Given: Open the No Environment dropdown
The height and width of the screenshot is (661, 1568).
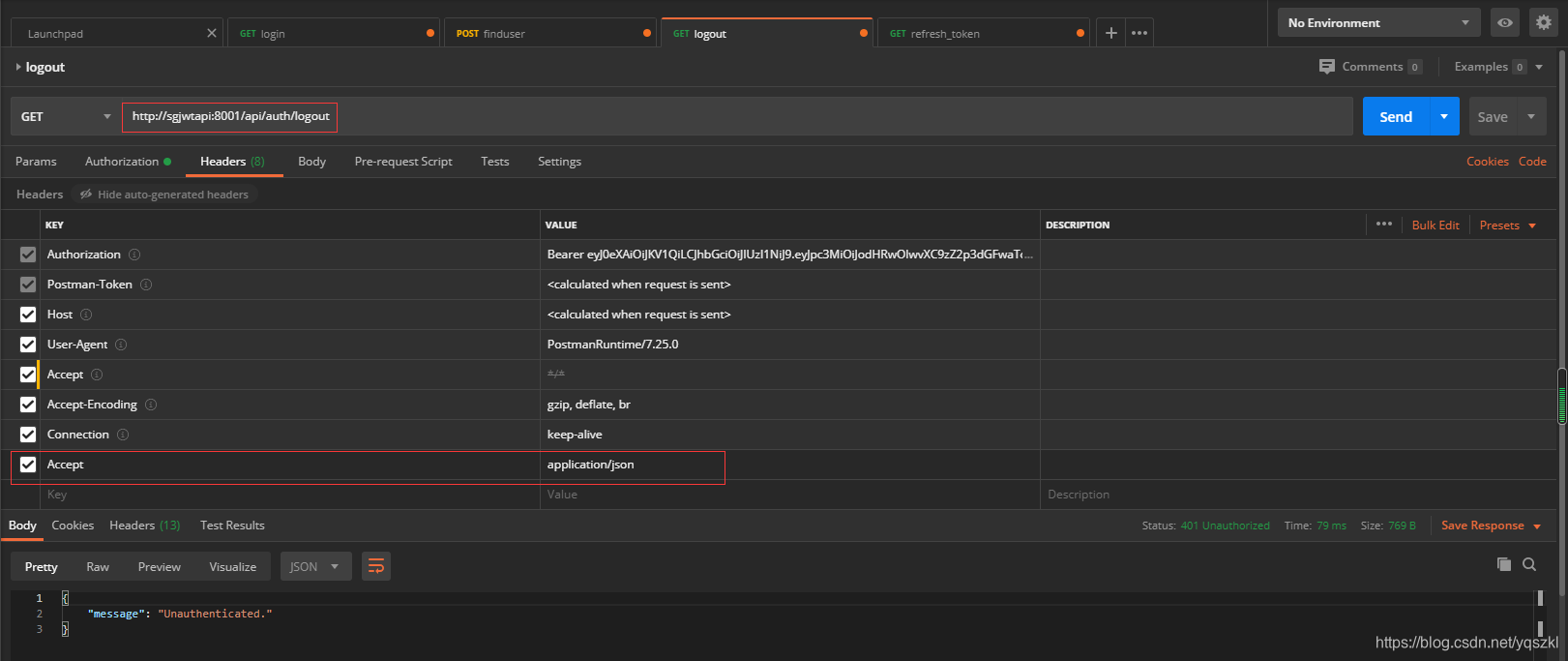Looking at the screenshot, I should point(1378,22).
